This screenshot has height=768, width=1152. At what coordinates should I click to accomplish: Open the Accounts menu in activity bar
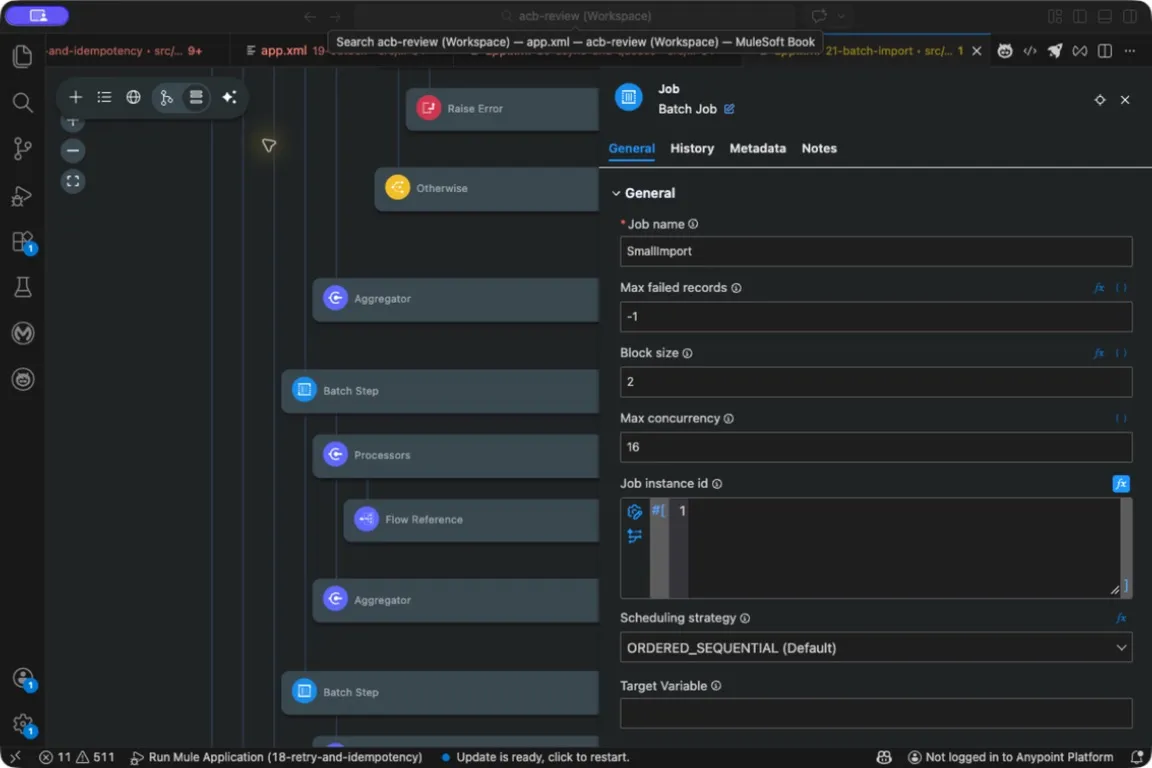coord(23,678)
